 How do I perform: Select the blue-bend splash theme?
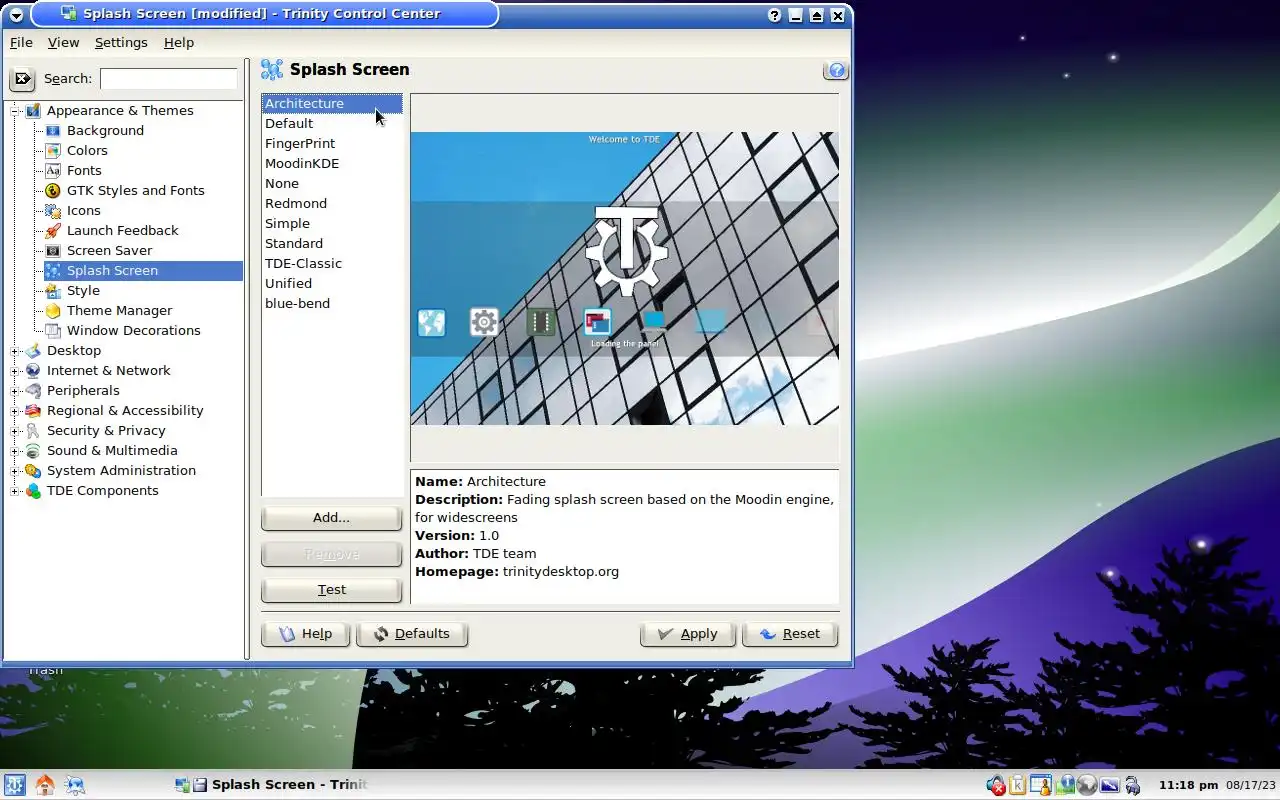(x=331, y=303)
